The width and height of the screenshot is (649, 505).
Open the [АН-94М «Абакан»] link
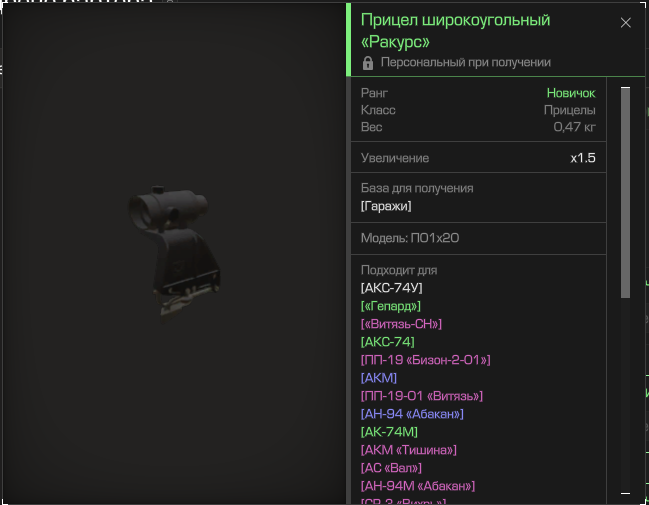[418, 486]
